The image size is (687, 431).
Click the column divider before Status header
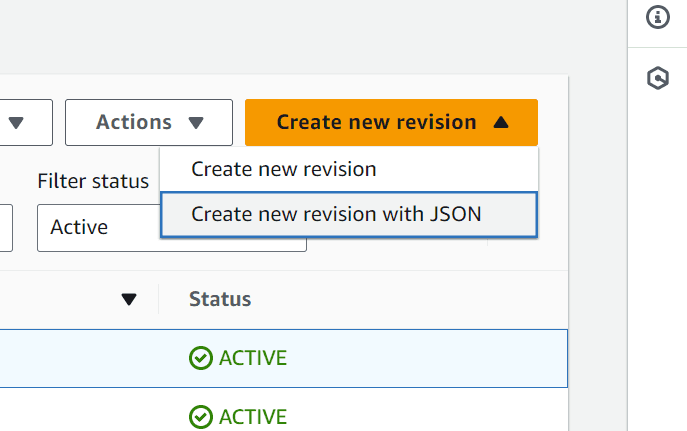pyautogui.click(x=159, y=299)
